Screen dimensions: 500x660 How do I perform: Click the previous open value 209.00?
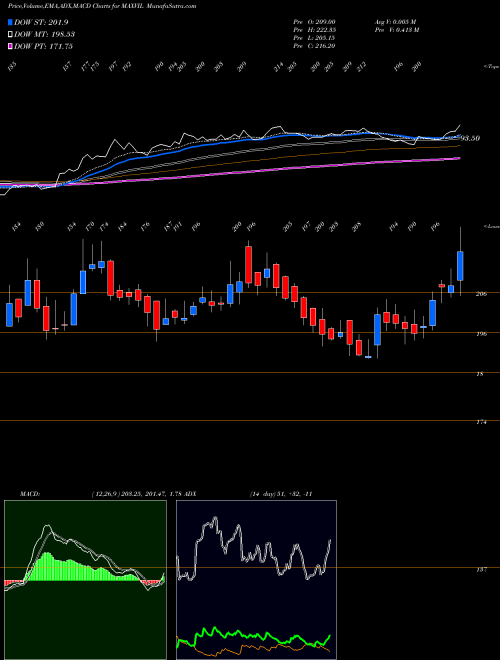325,21
